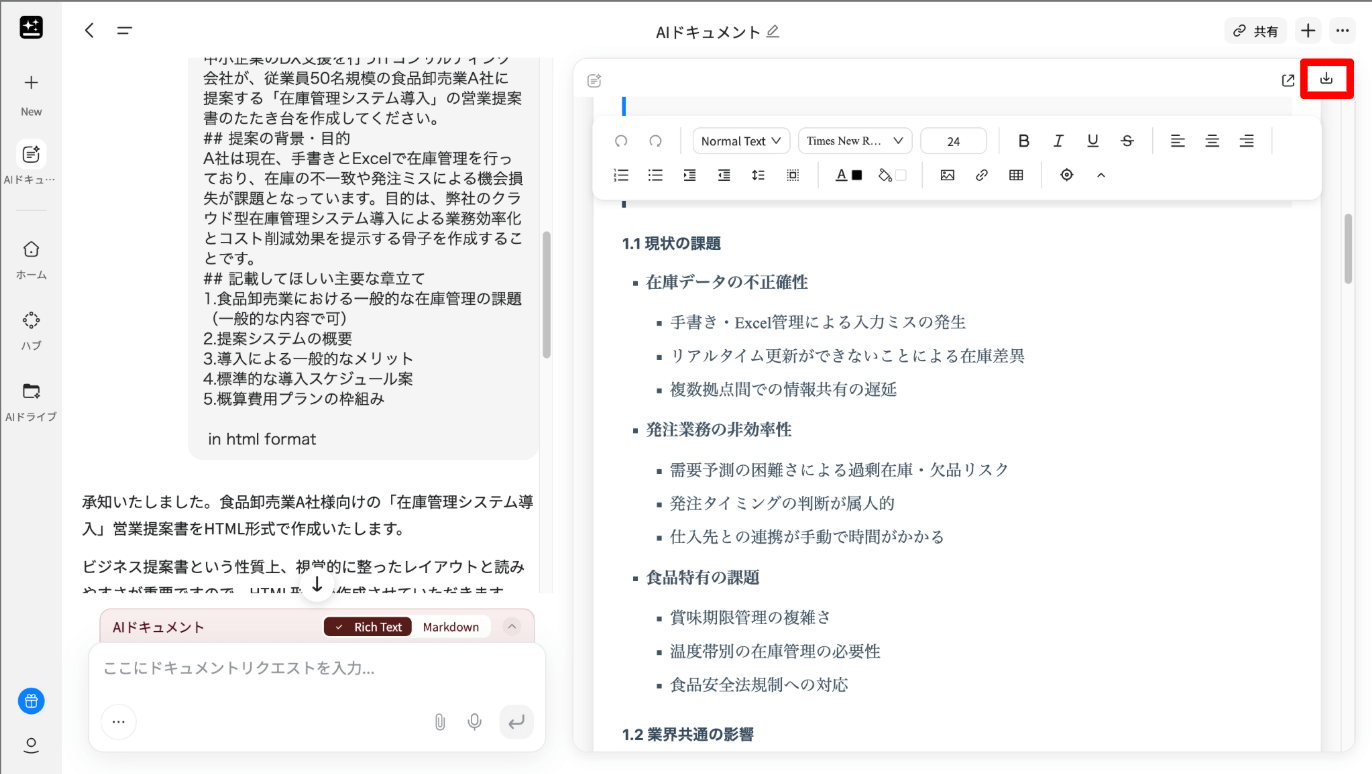Click the download icon above the document
1372x774 pixels.
point(1326,79)
